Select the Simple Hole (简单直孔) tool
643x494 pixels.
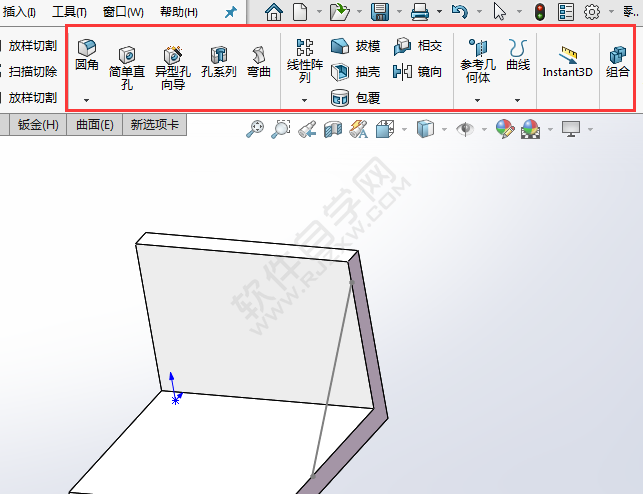[127, 68]
